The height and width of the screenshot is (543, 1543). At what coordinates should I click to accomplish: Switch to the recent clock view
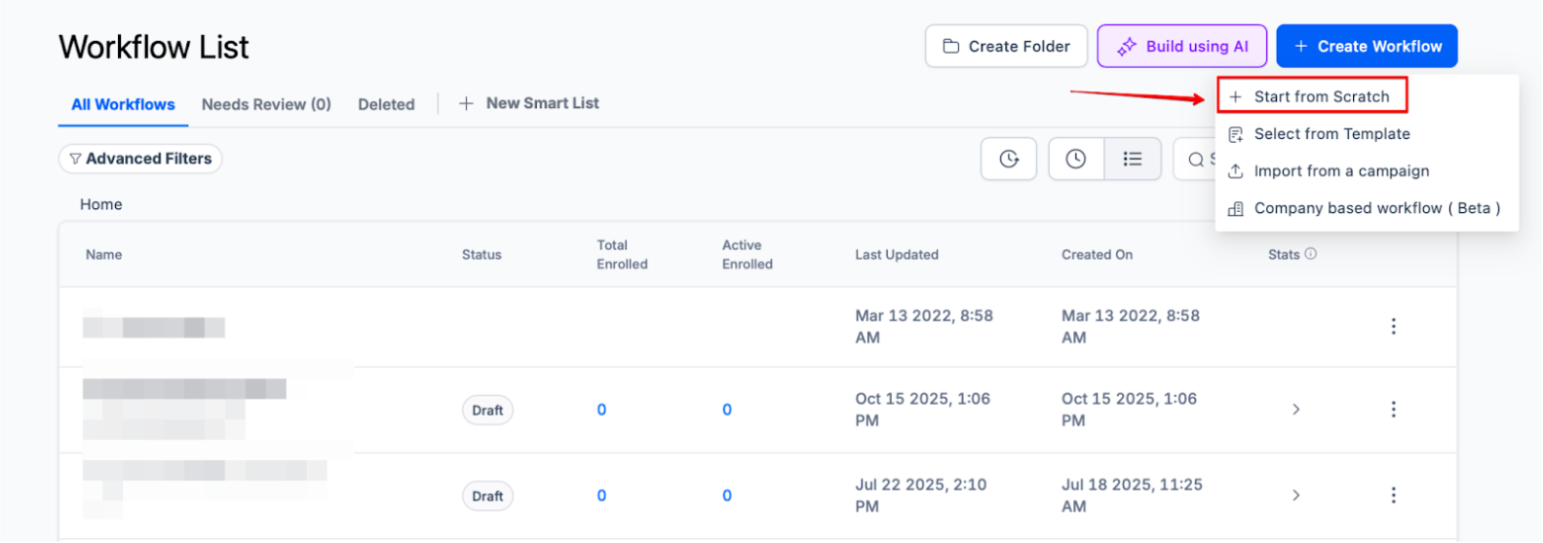(1076, 159)
